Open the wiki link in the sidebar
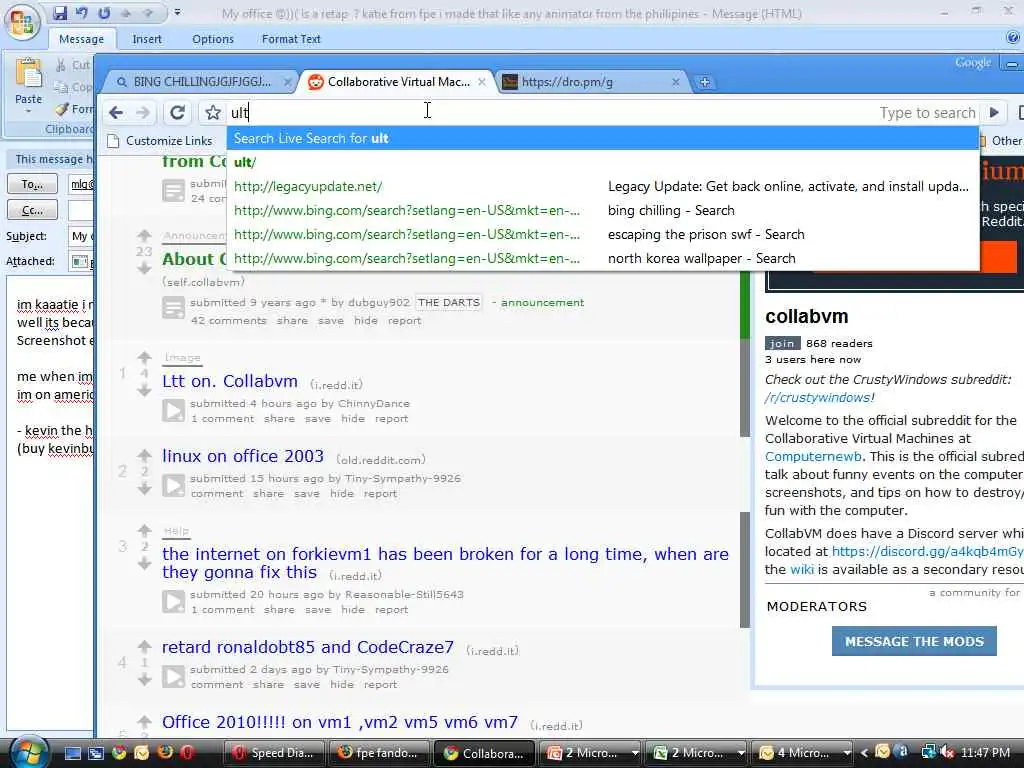This screenshot has width=1024, height=768. pyautogui.click(x=802, y=569)
